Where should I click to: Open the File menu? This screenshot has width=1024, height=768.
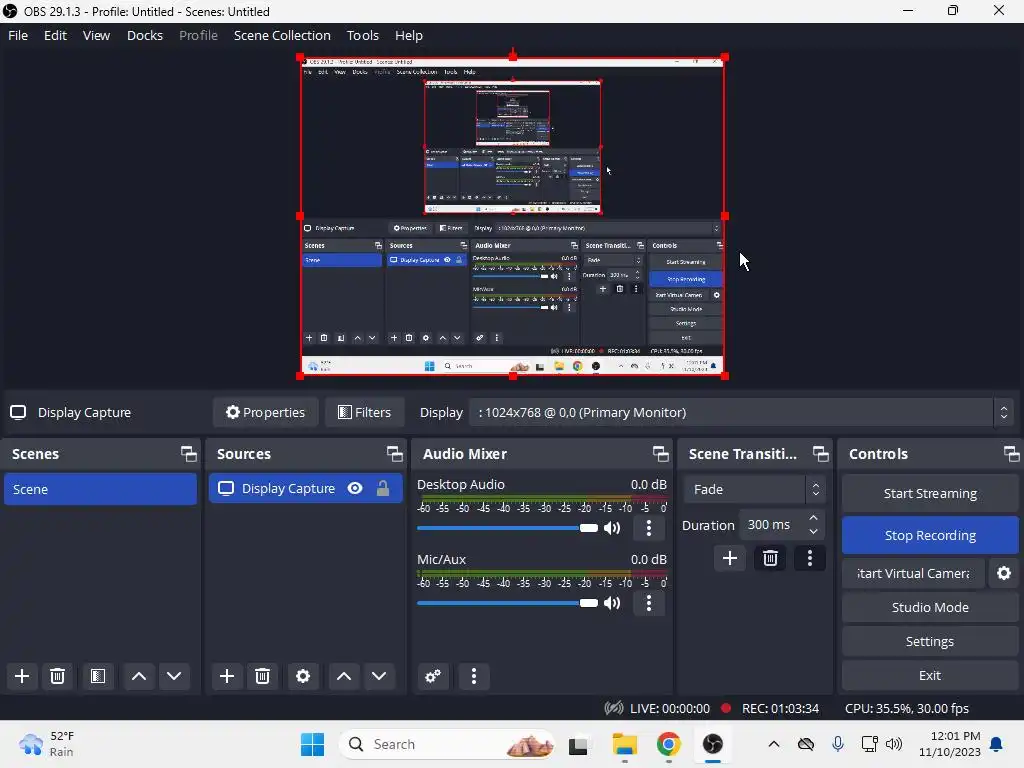[18, 35]
